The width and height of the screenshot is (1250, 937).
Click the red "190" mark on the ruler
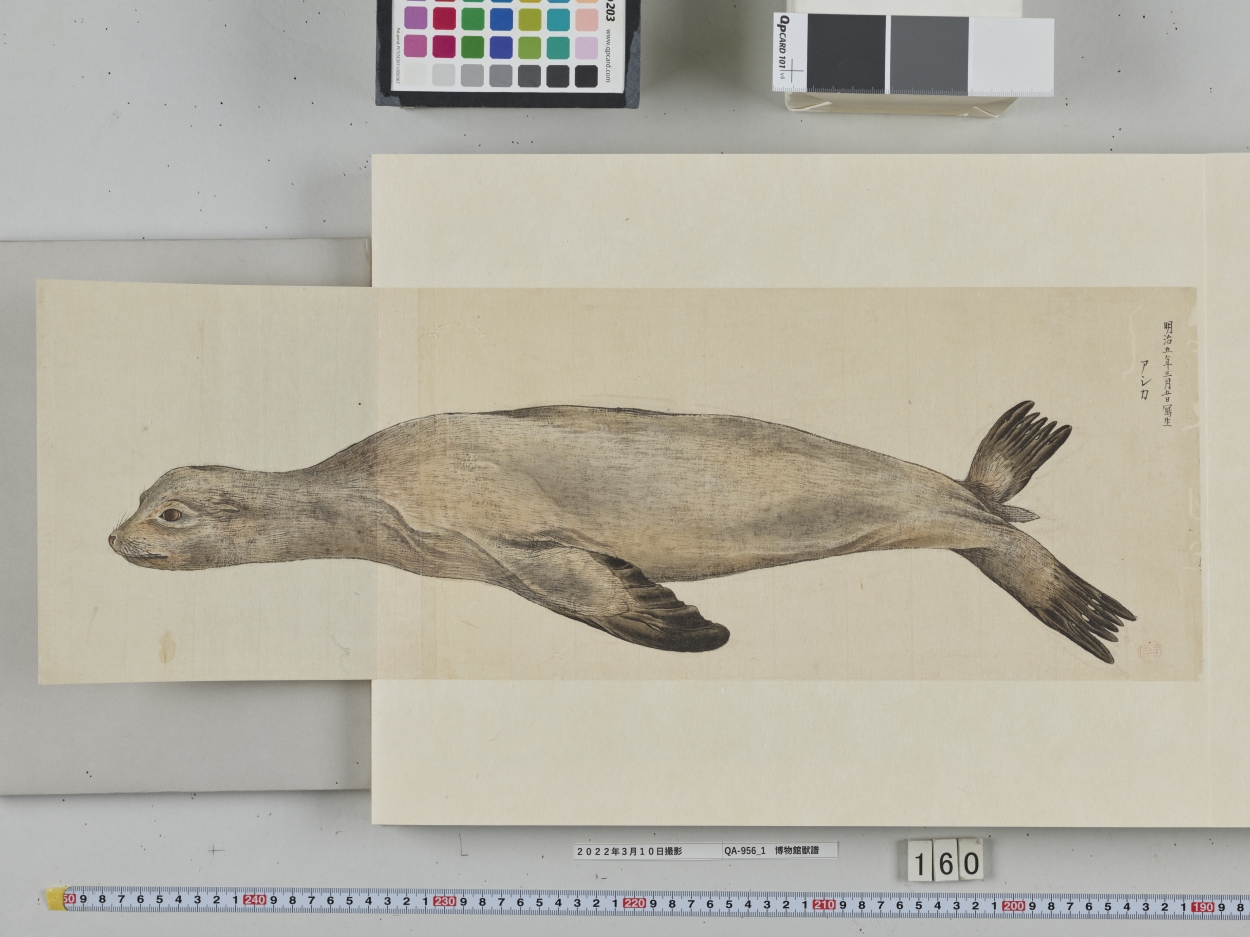click(1203, 907)
